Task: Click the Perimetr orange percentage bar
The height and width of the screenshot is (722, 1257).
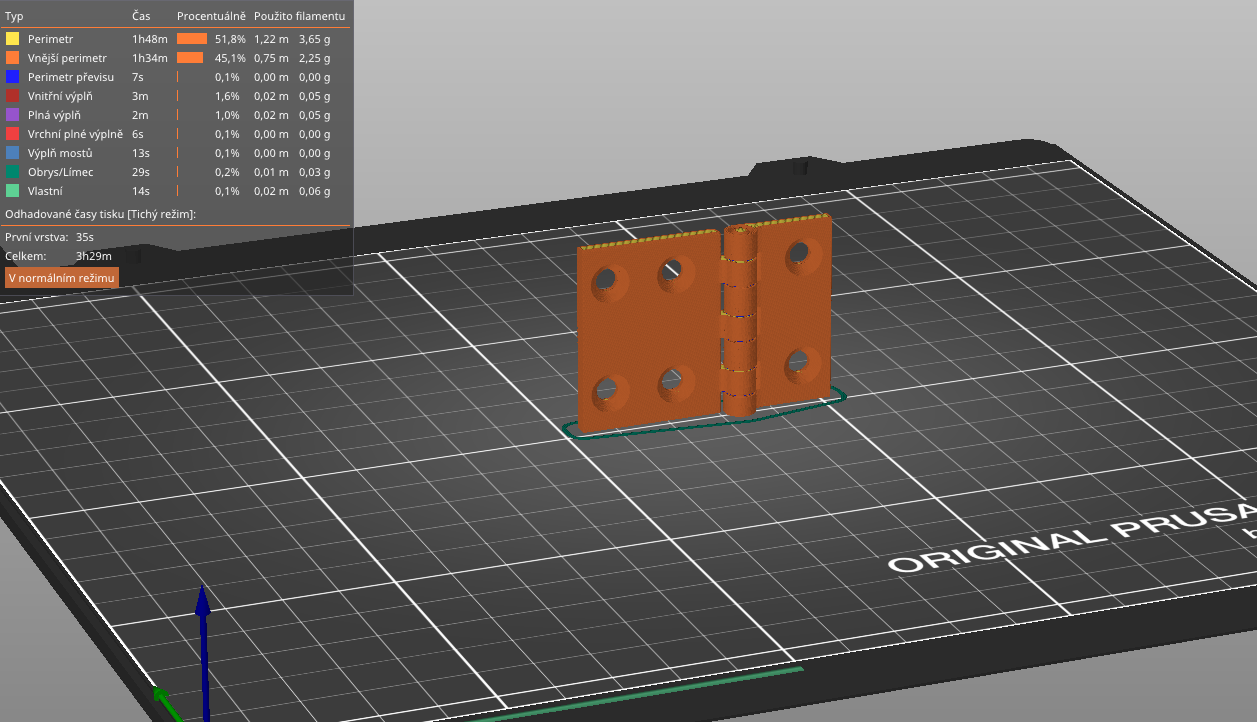Action: click(192, 38)
